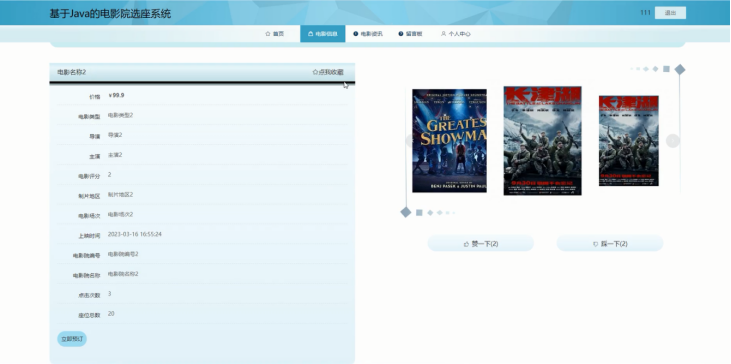Like the movie with 赞一下(2)
Screen dimensions: 731x364
coord(481,243)
